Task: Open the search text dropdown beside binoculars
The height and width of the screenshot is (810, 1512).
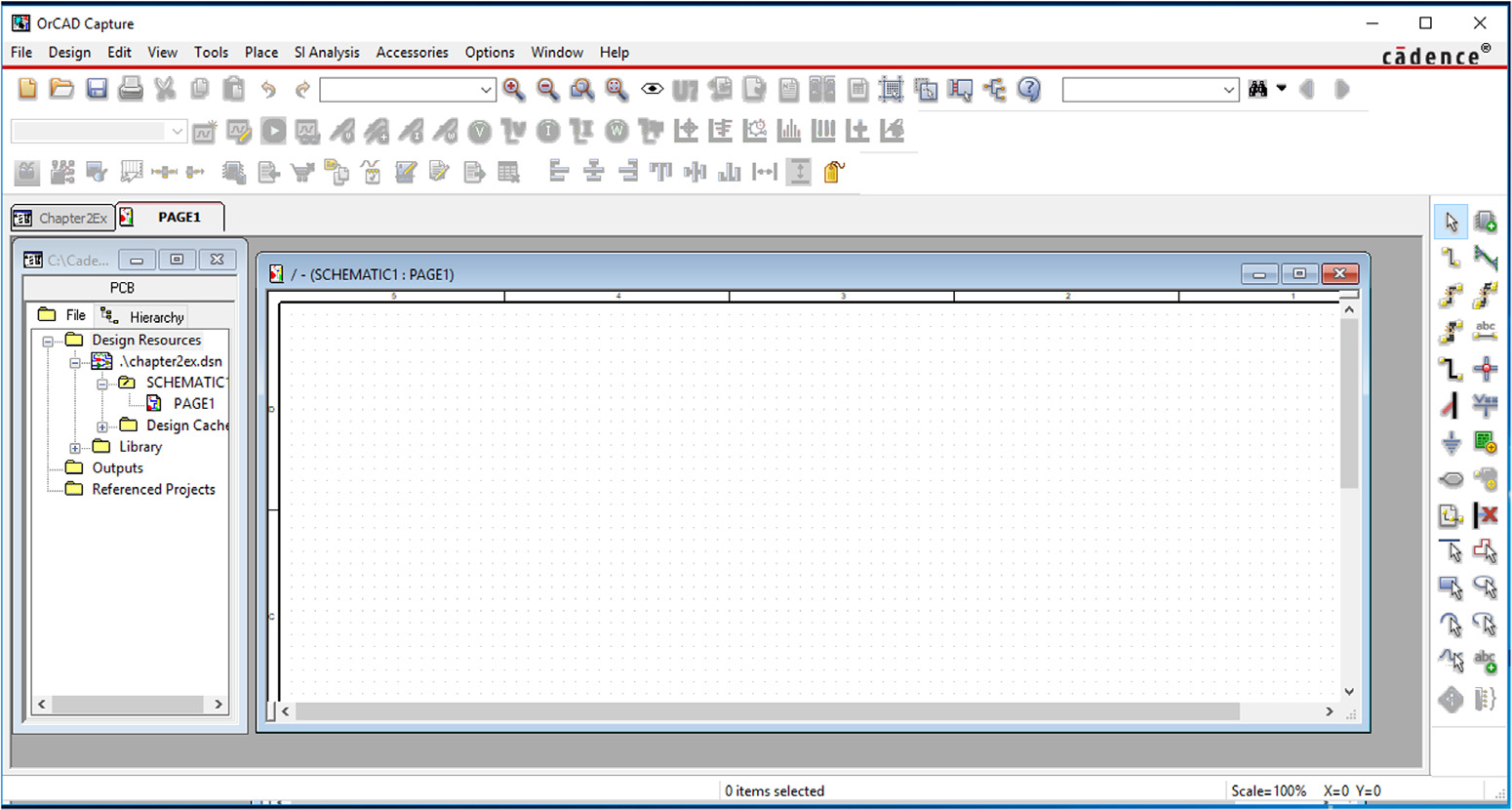Action: tap(1228, 90)
